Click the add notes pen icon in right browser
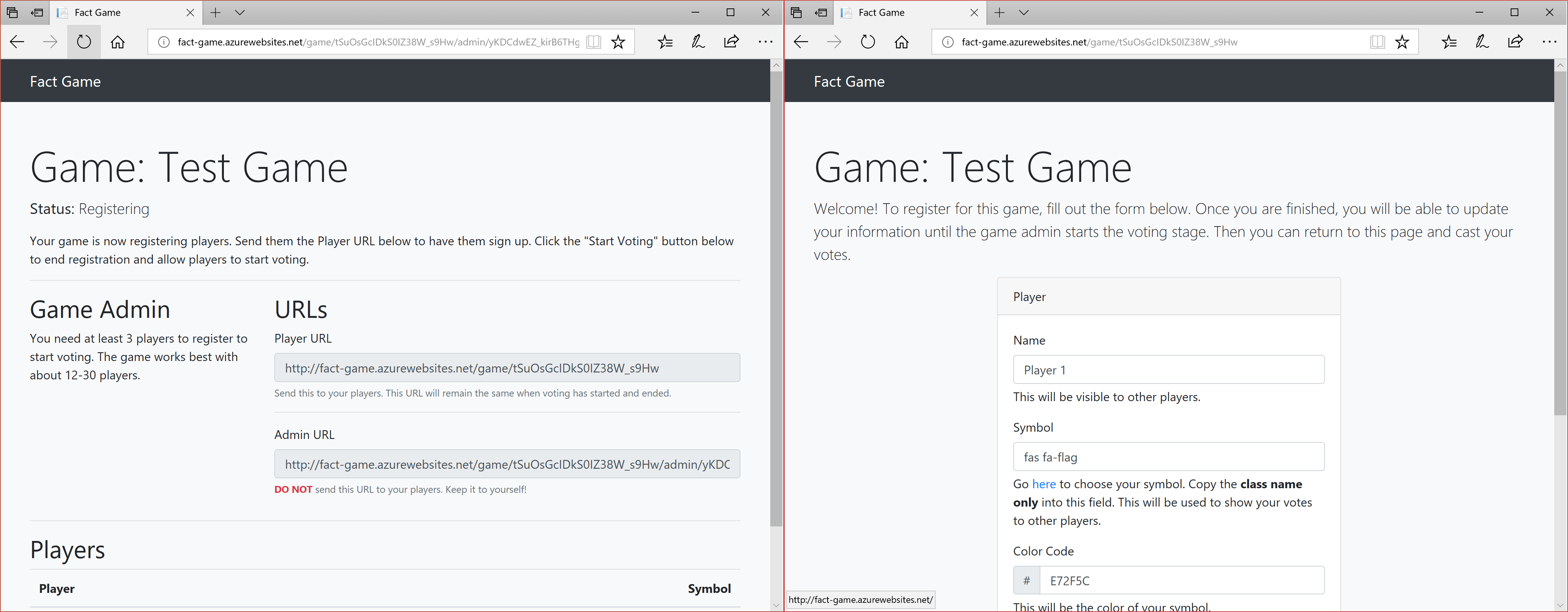The image size is (1568, 612). (1482, 42)
